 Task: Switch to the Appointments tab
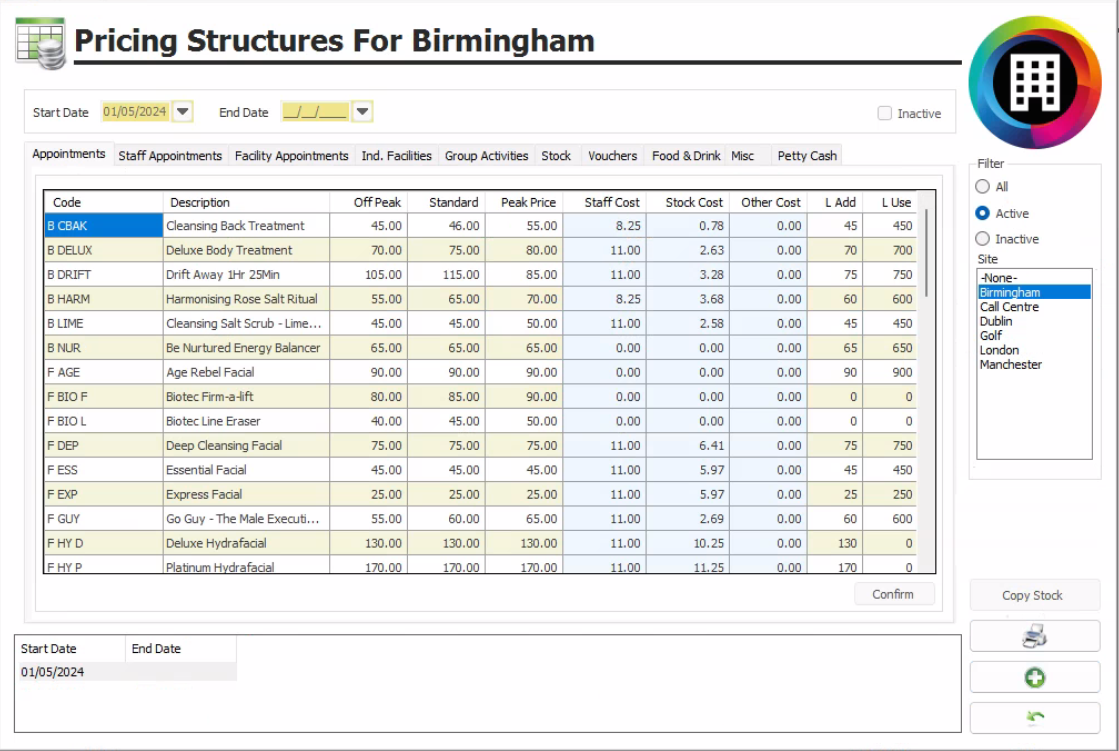click(x=69, y=153)
